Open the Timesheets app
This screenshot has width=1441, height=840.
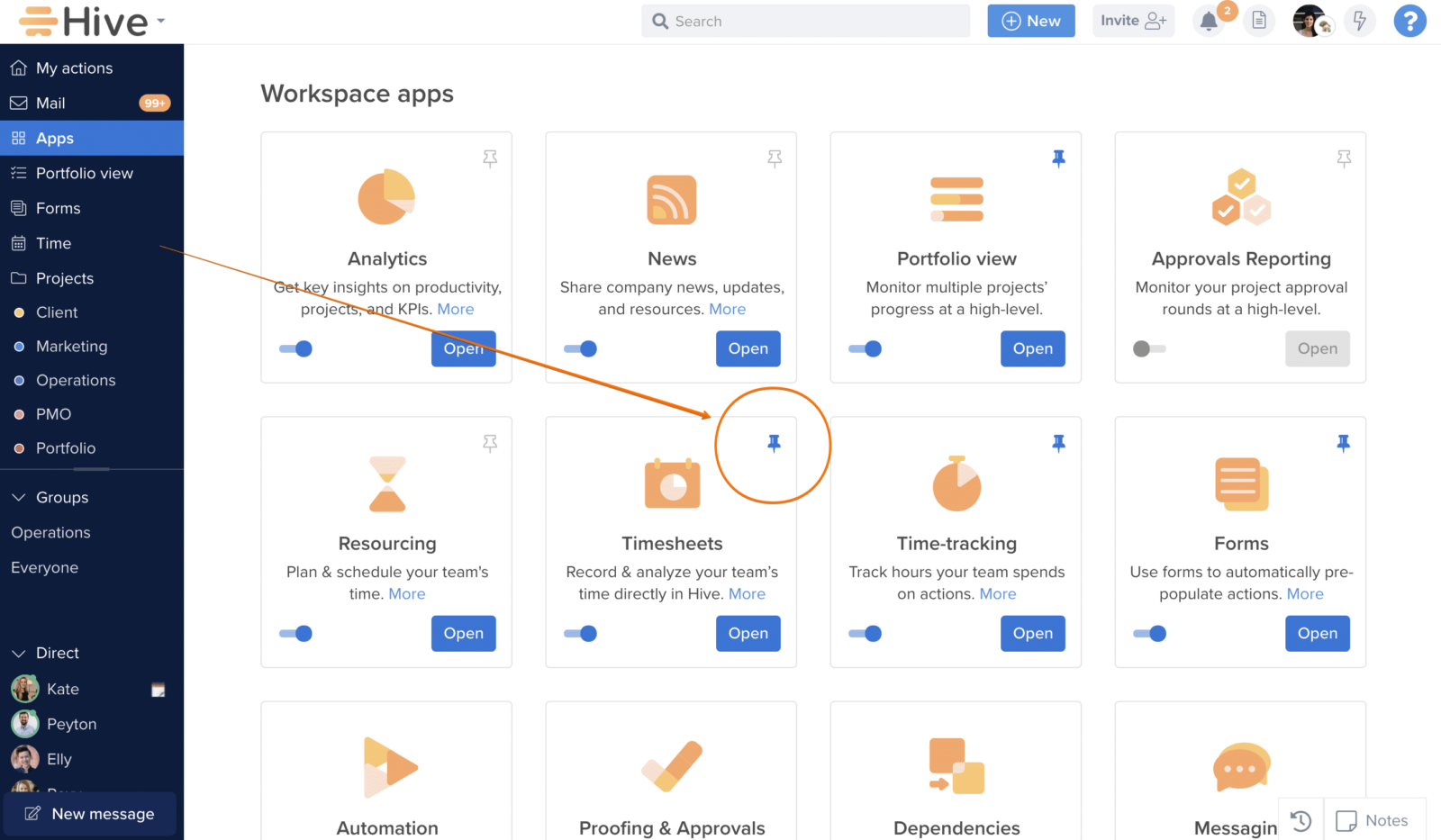click(748, 634)
